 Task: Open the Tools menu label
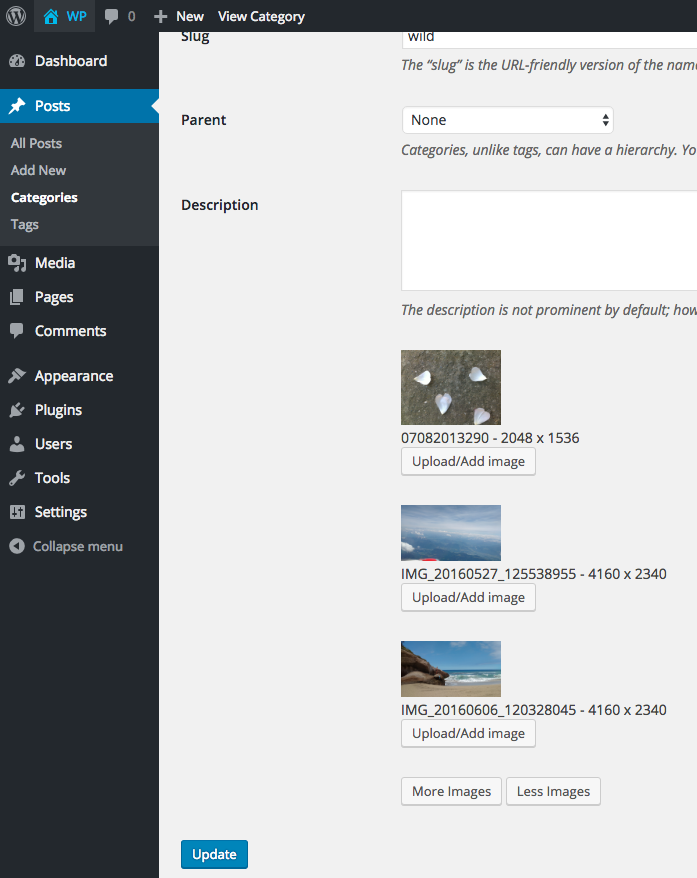[52, 478]
